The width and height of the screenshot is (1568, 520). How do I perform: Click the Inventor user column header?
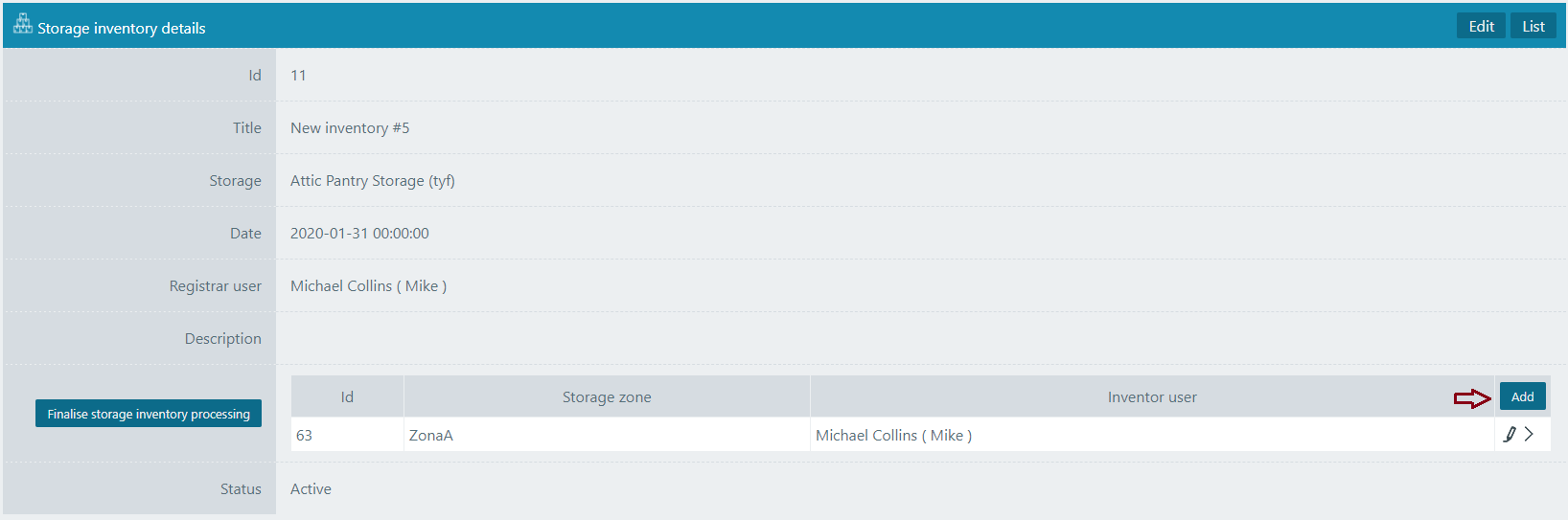[x=1151, y=397]
